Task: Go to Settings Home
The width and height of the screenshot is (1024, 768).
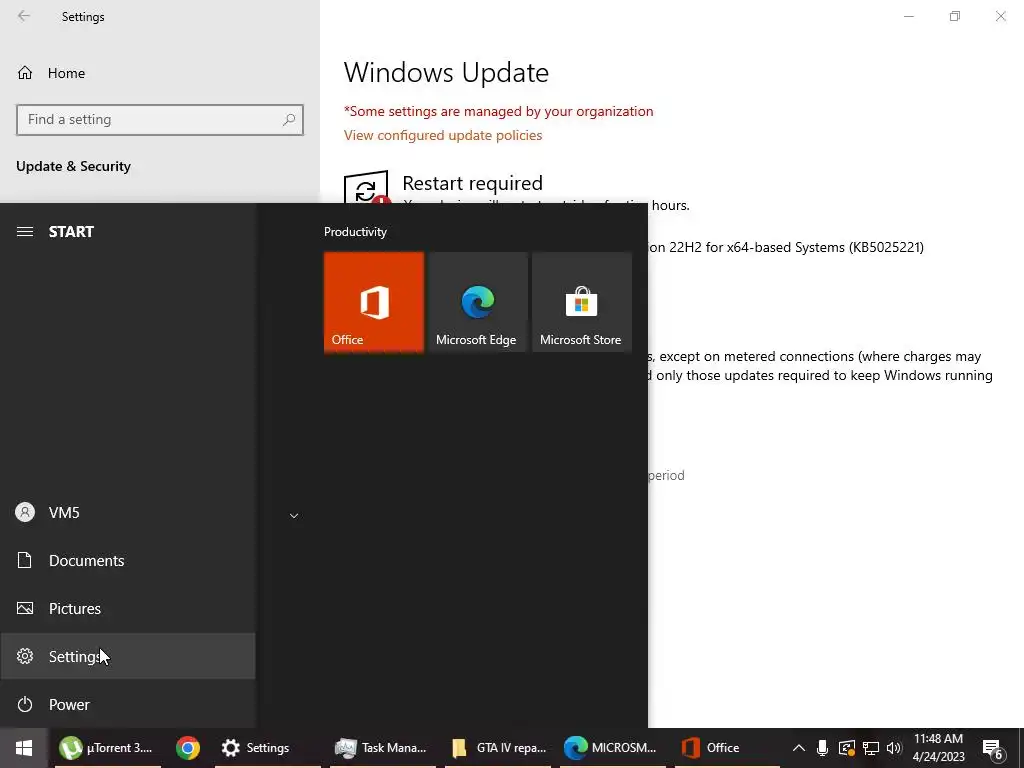Action: [51, 73]
